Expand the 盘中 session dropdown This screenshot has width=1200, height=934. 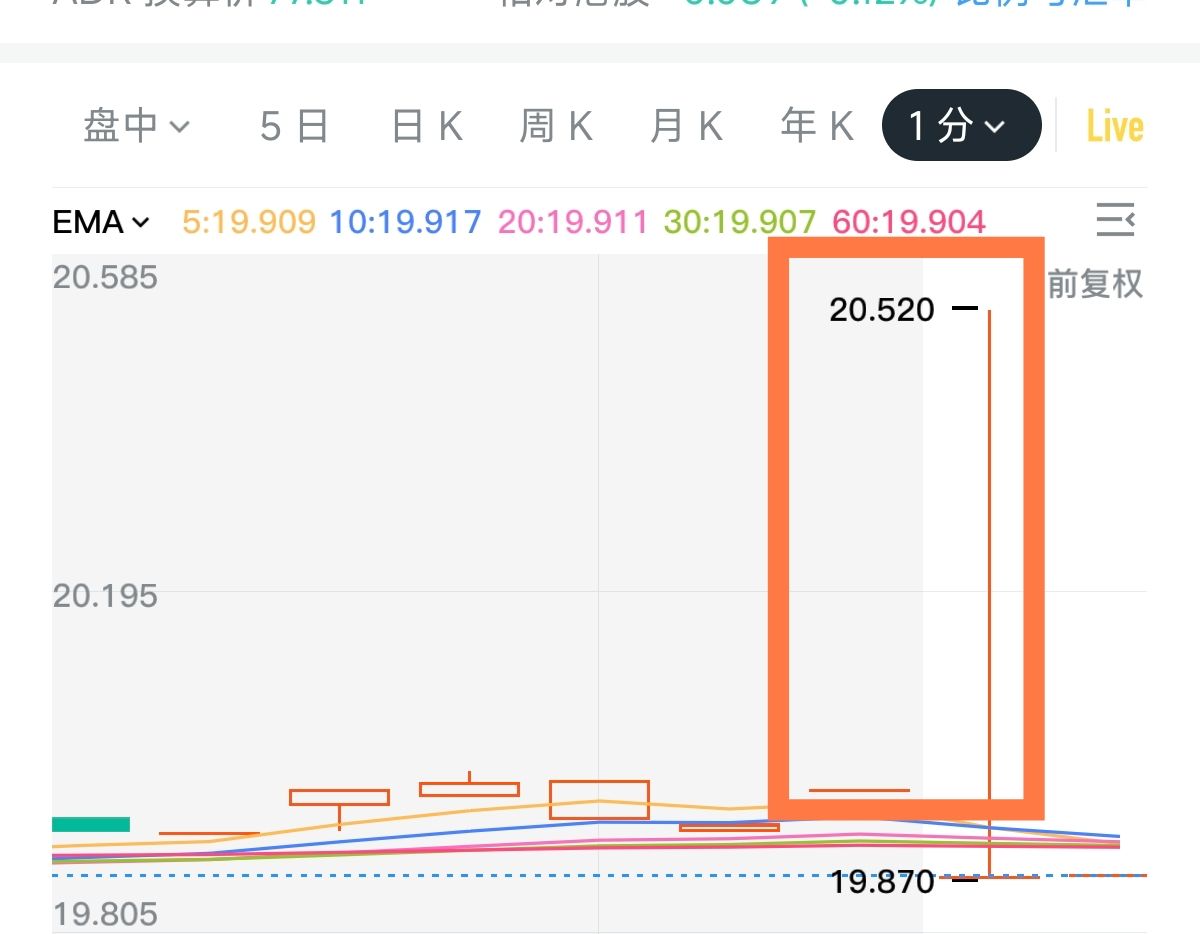tap(136, 127)
